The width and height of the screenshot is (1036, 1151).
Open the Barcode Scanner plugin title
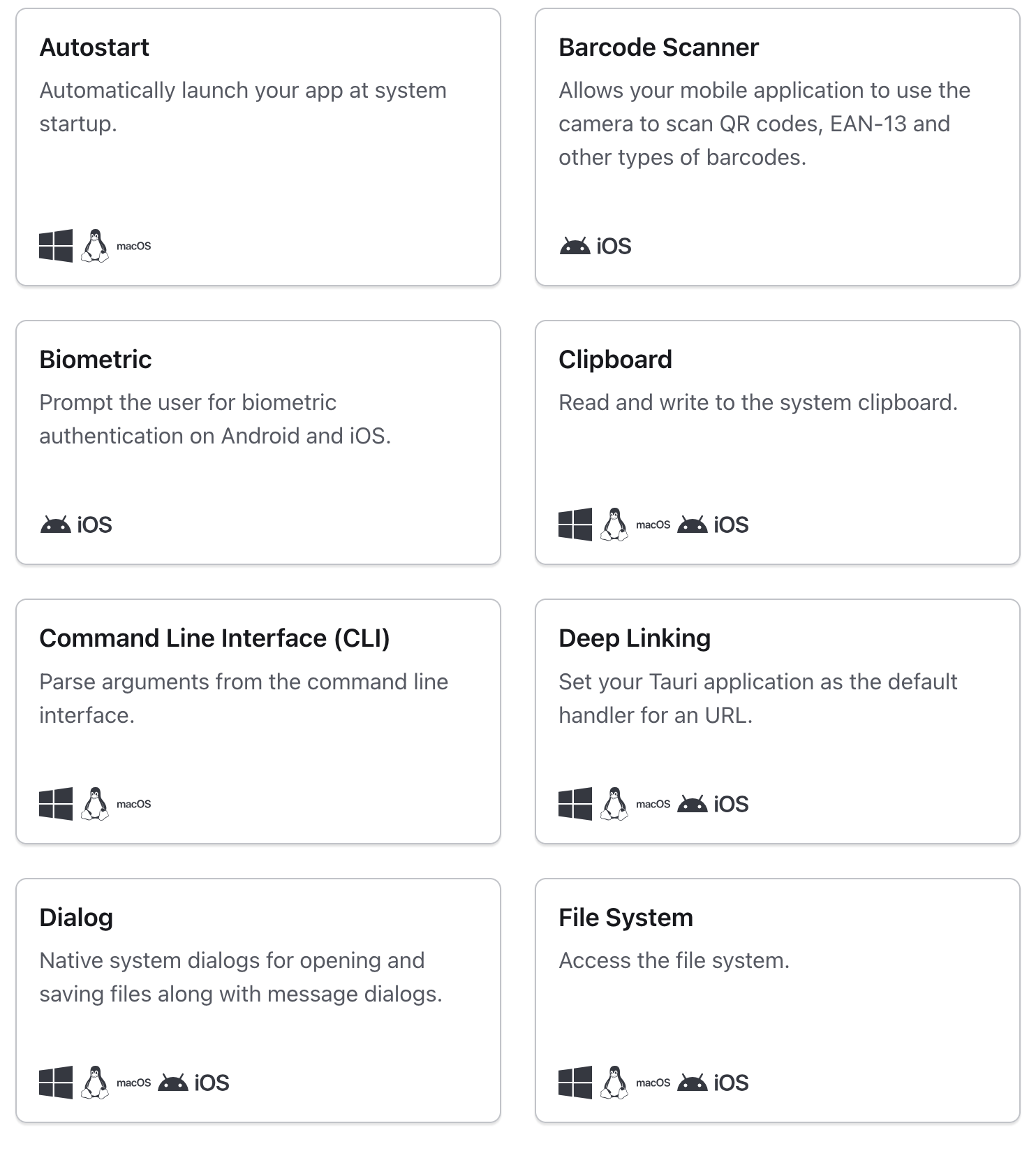click(x=658, y=47)
